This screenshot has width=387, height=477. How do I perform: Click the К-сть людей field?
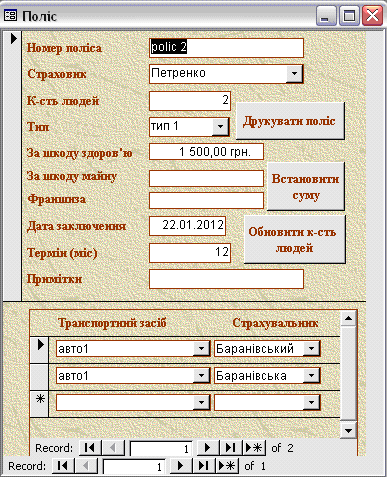point(190,101)
